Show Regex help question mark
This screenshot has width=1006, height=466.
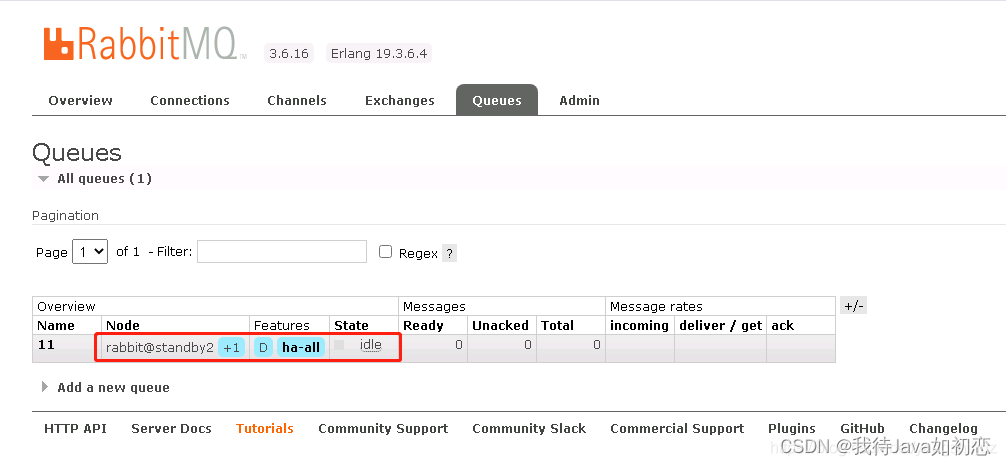point(450,253)
